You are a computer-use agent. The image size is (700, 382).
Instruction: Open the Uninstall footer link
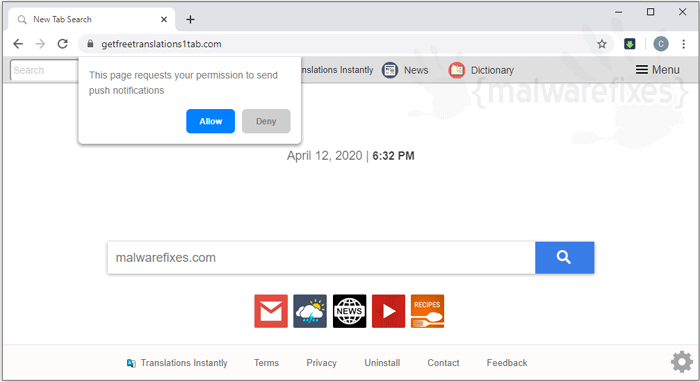[382, 363]
